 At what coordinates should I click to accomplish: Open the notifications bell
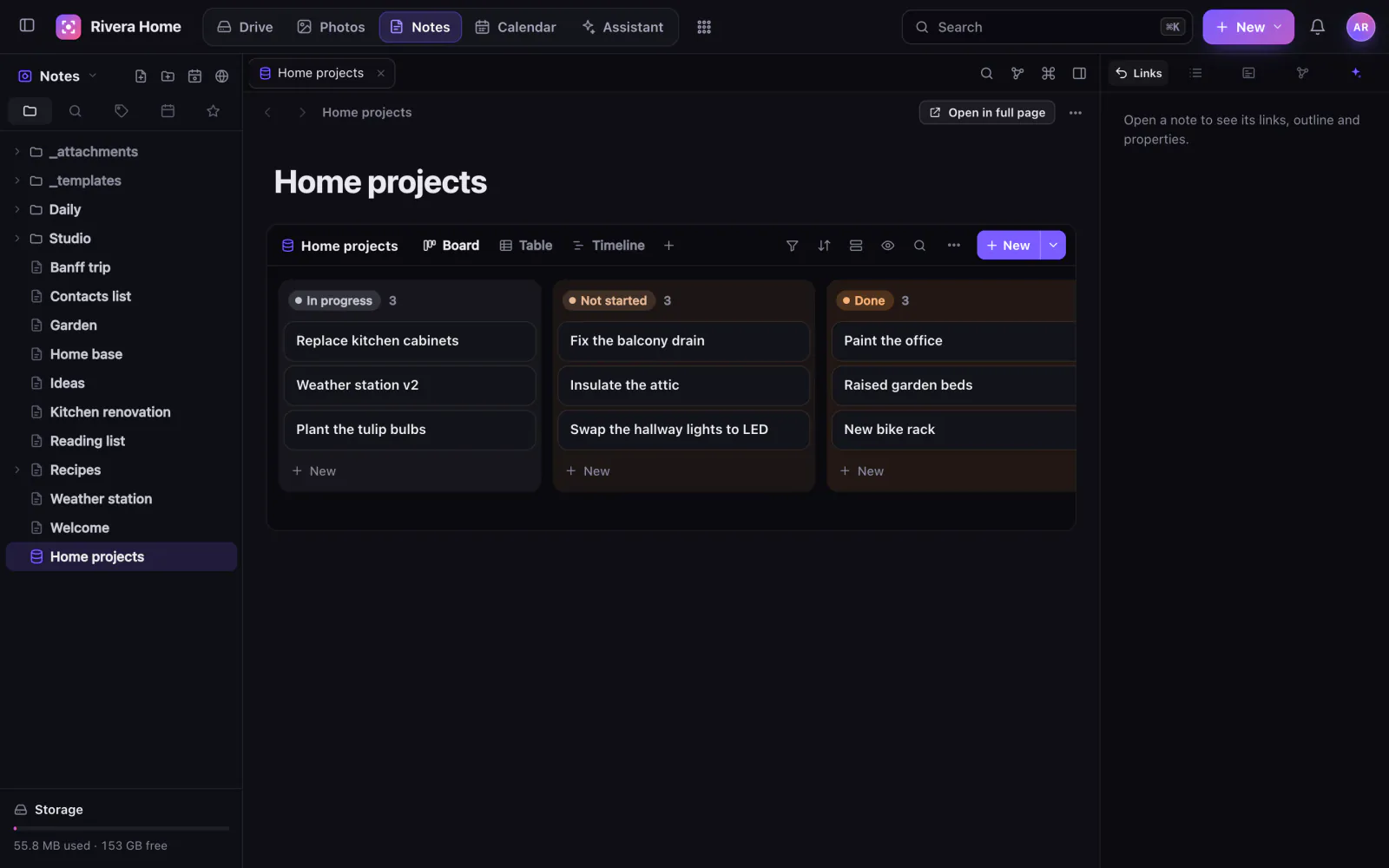[x=1317, y=27]
